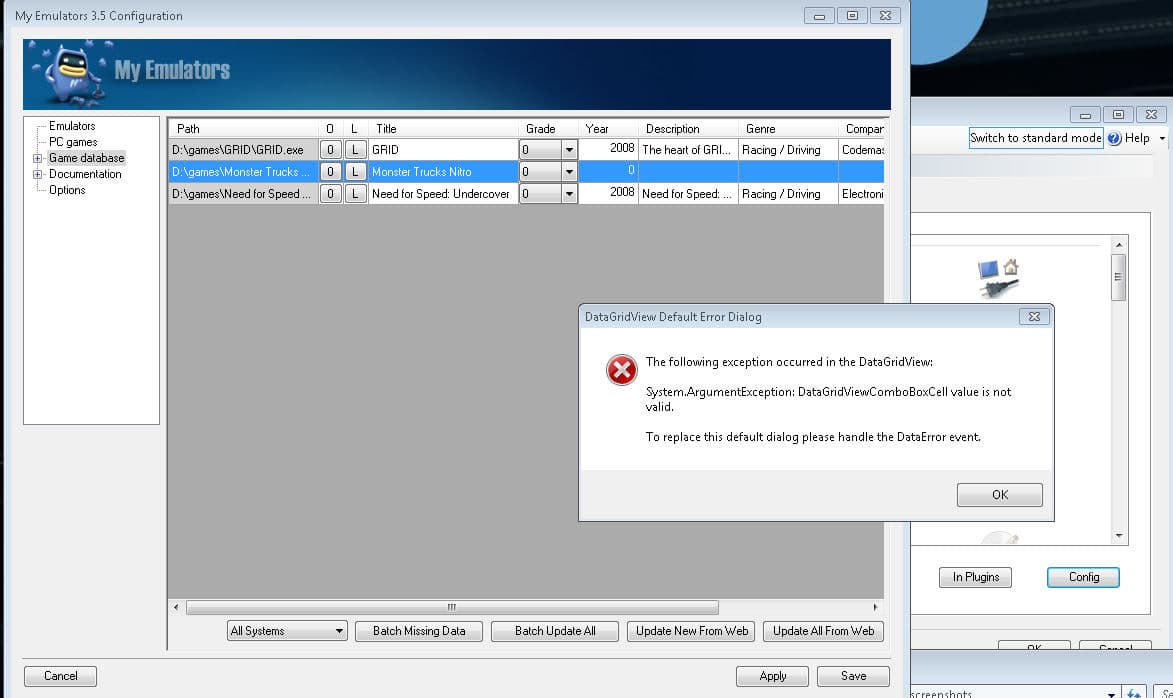Click Update All From Web button
Screen dimensions: 1173x698
824,631
